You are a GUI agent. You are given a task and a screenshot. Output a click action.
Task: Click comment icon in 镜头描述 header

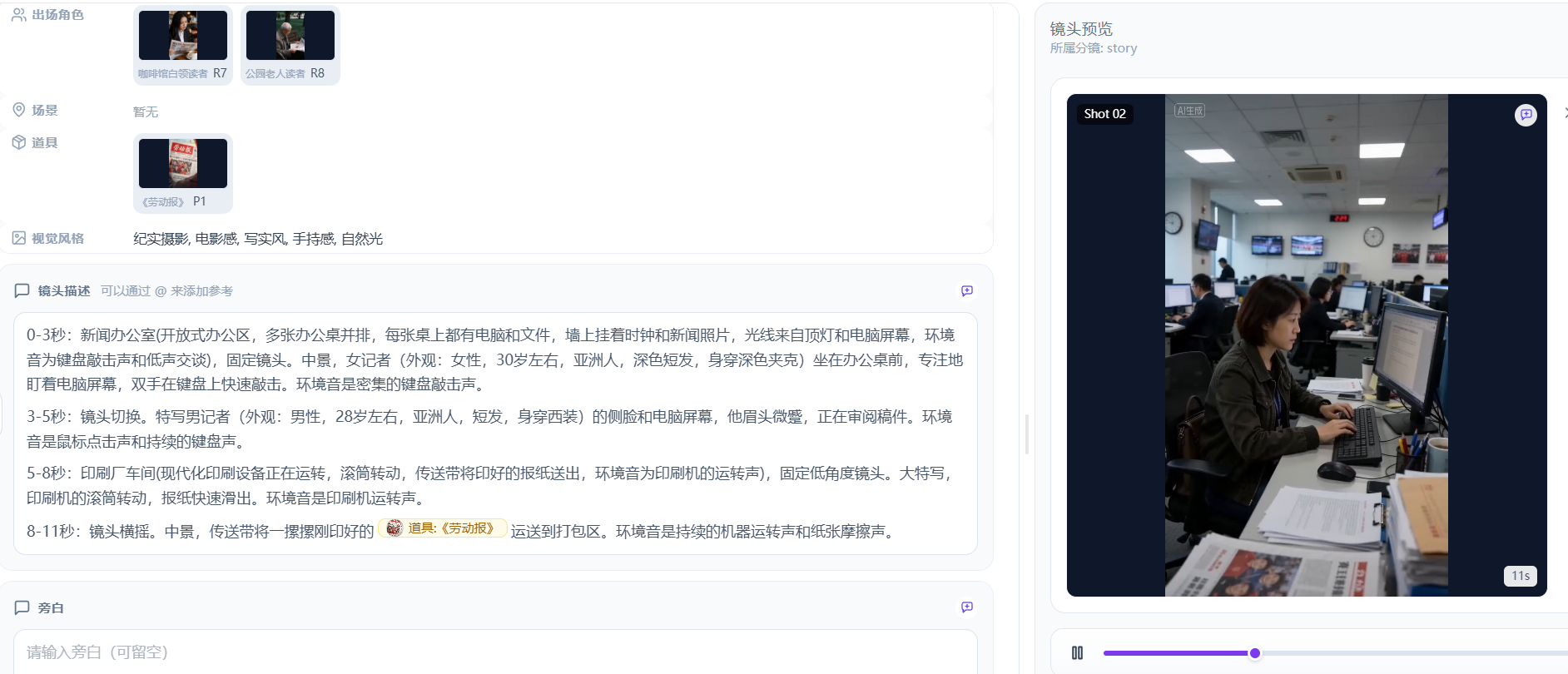(x=966, y=291)
